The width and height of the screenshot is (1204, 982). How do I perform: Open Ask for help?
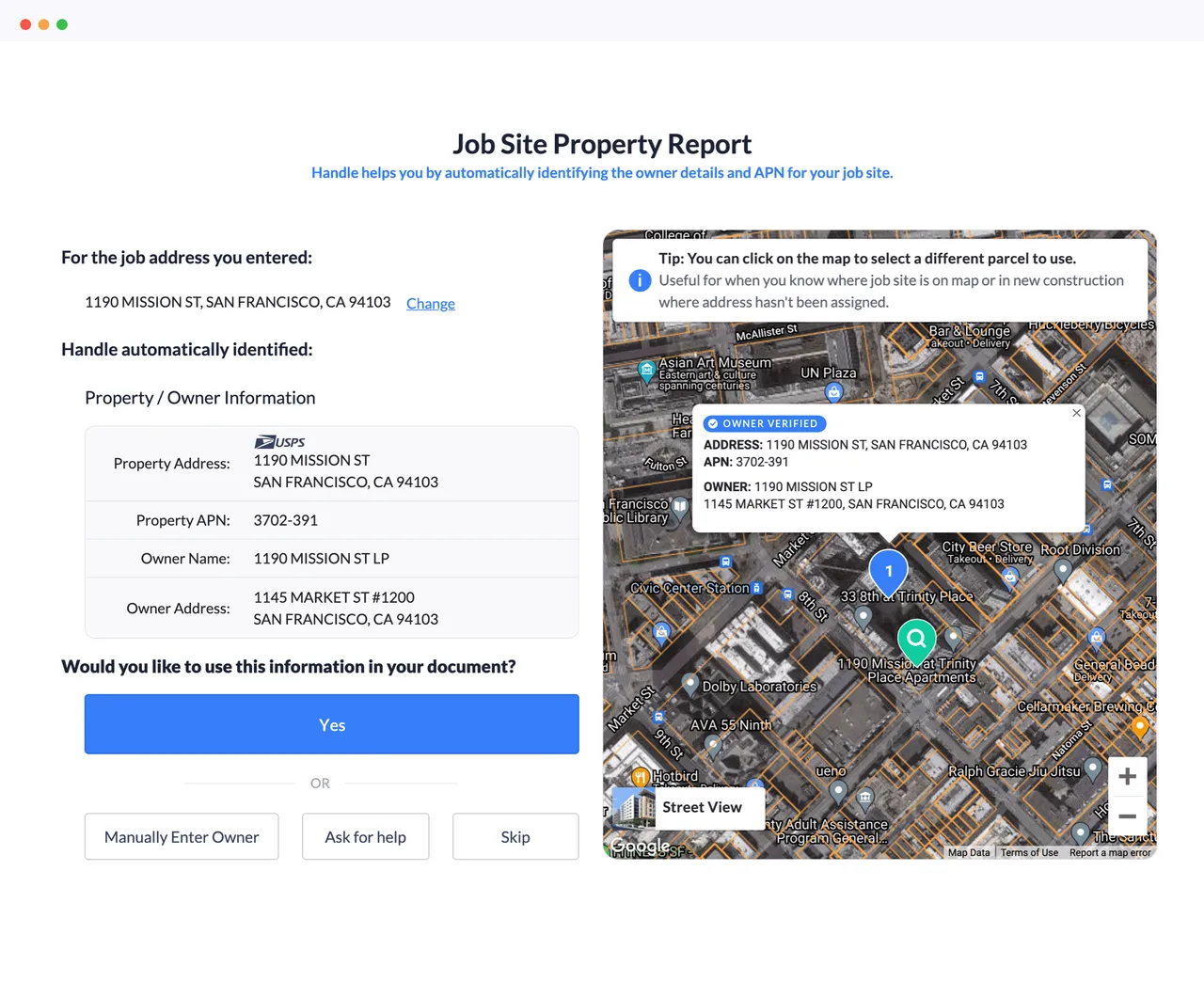pos(365,836)
